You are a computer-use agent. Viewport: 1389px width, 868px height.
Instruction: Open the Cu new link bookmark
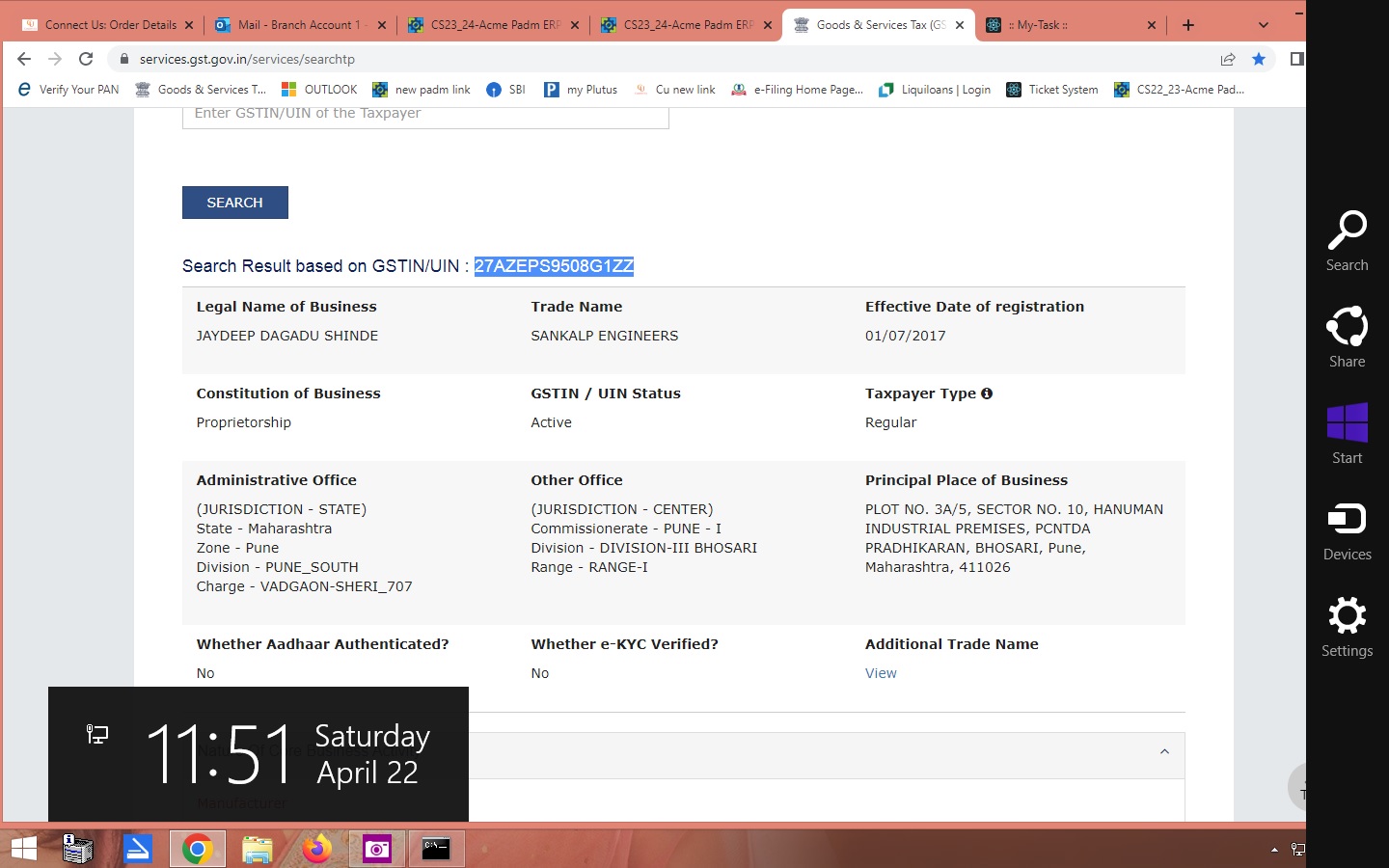pyautogui.click(x=674, y=90)
